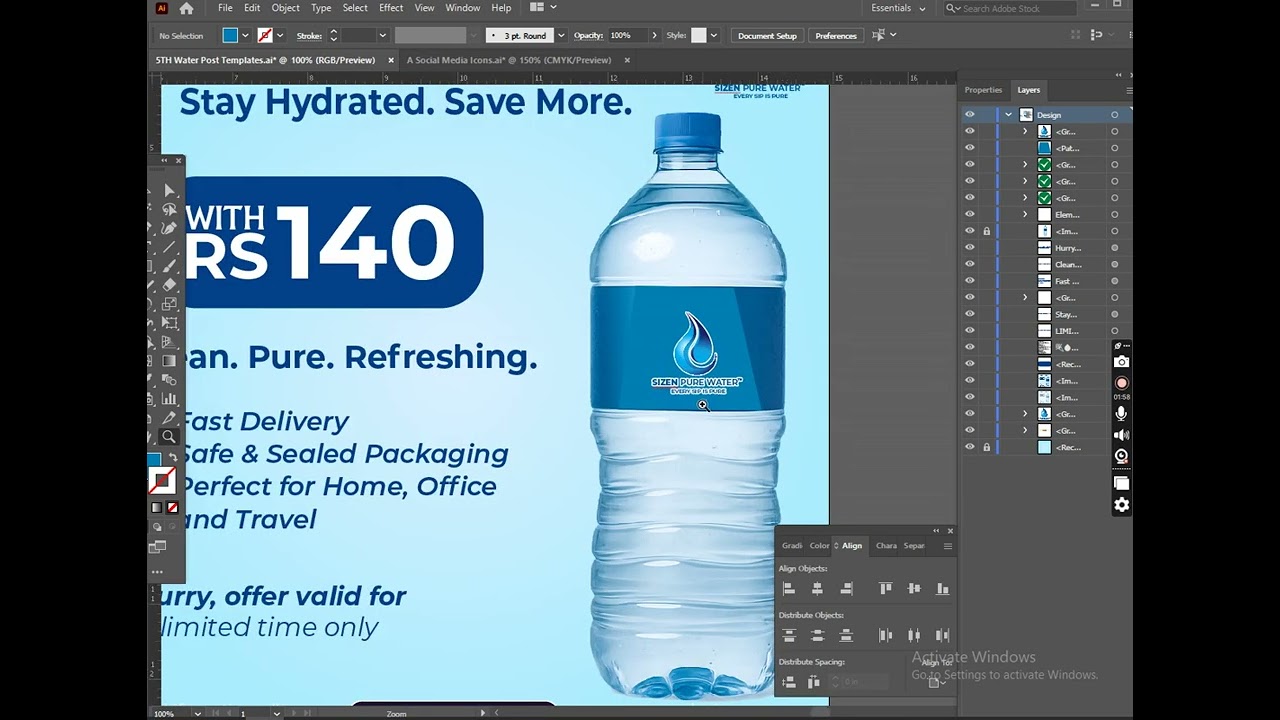Open the Window menu
1280x720 pixels.
point(462,8)
